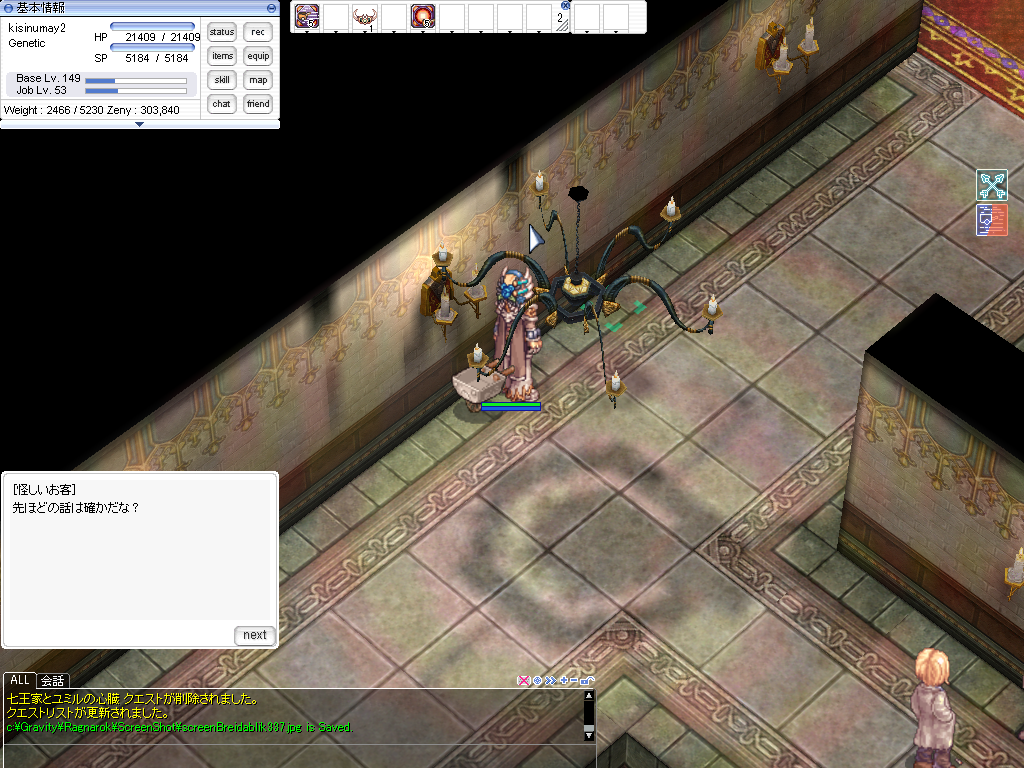The height and width of the screenshot is (768, 1024).
Task: Open chat settings wheel icon
Action: click(x=537, y=680)
